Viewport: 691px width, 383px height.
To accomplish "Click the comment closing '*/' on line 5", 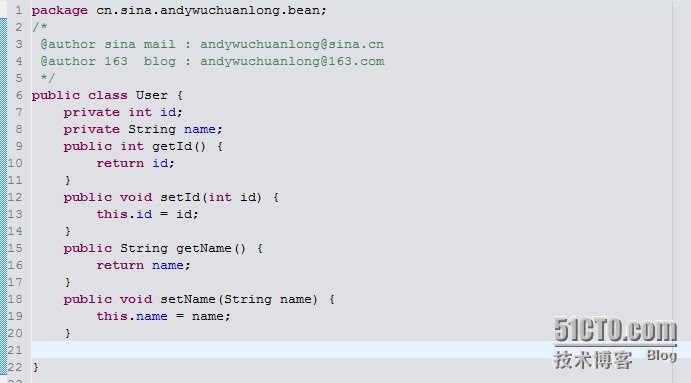I will (x=48, y=78).
